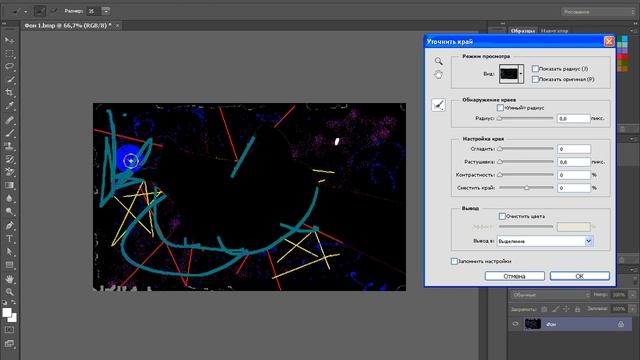Open the tool preset picker arrow
The width and height of the screenshot is (640, 360).
tap(25, 12)
